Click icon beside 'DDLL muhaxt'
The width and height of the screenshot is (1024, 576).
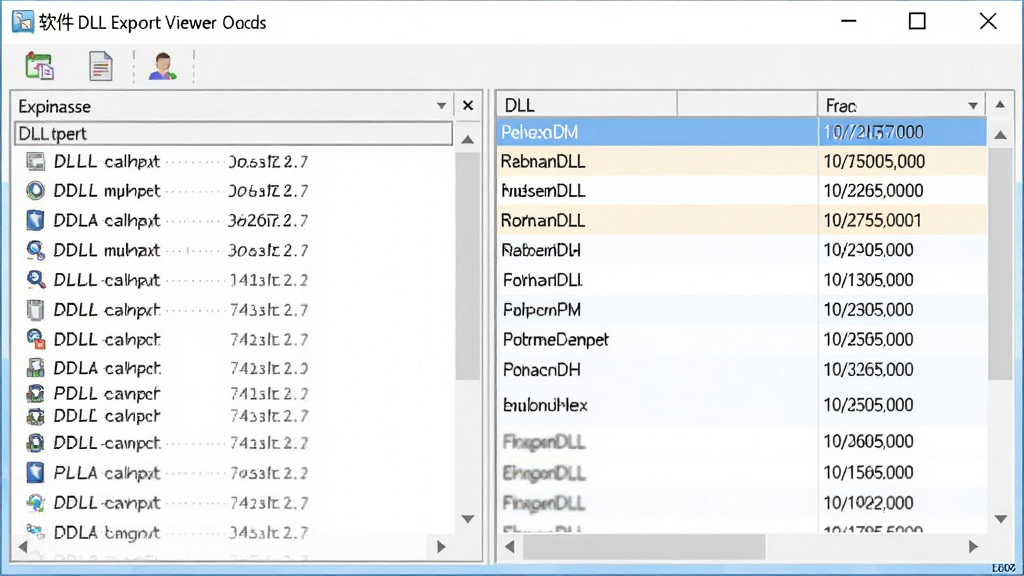[35, 250]
